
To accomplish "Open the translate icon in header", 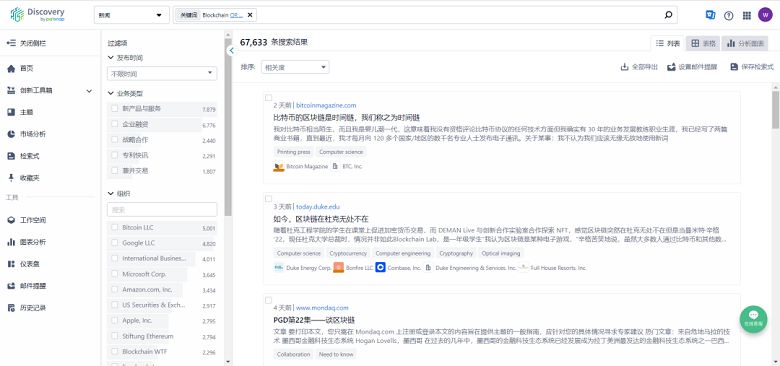I will (710, 15).
